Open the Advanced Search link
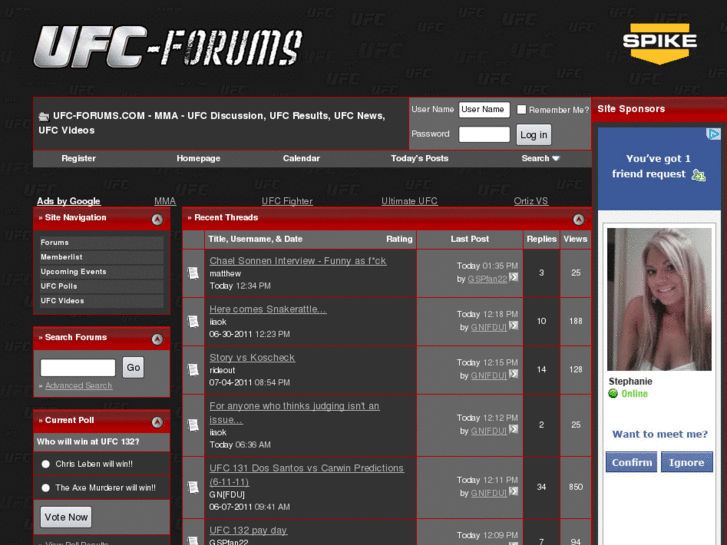 pyautogui.click(x=79, y=385)
